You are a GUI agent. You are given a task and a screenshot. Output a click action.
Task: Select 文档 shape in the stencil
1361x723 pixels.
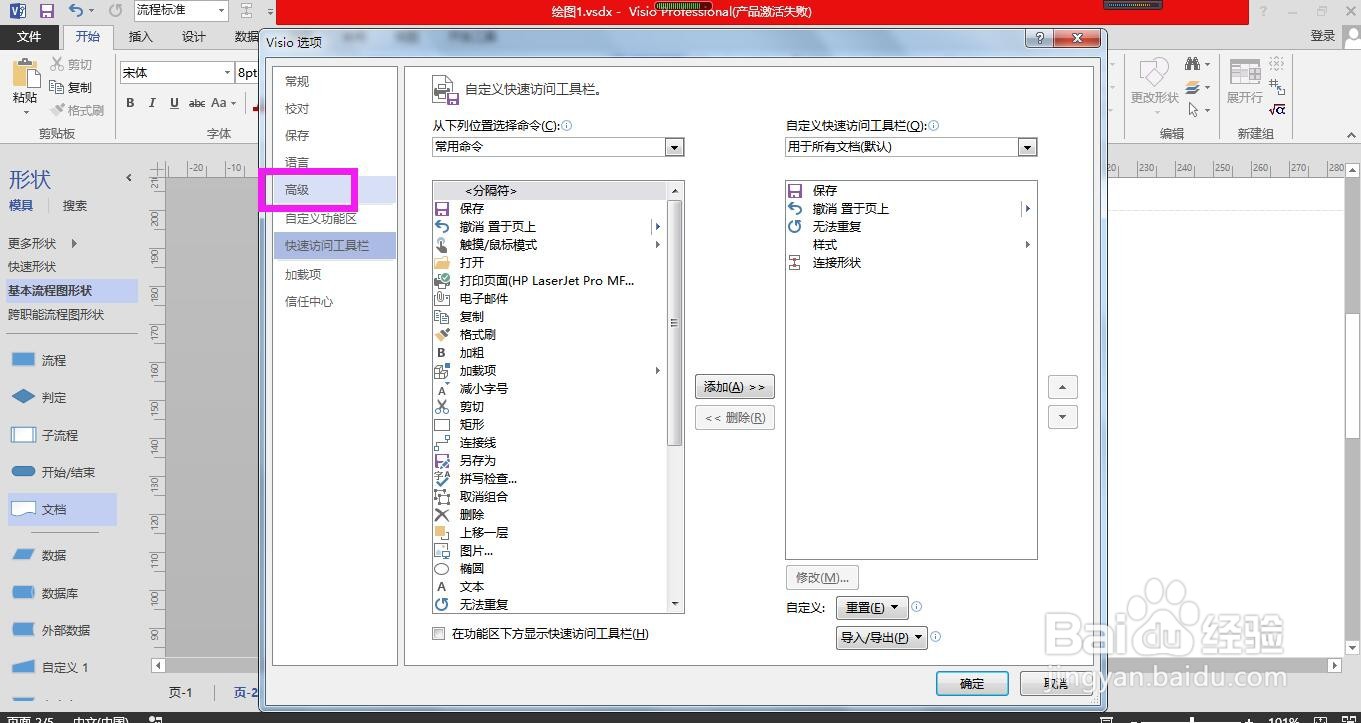[x=62, y=509]
